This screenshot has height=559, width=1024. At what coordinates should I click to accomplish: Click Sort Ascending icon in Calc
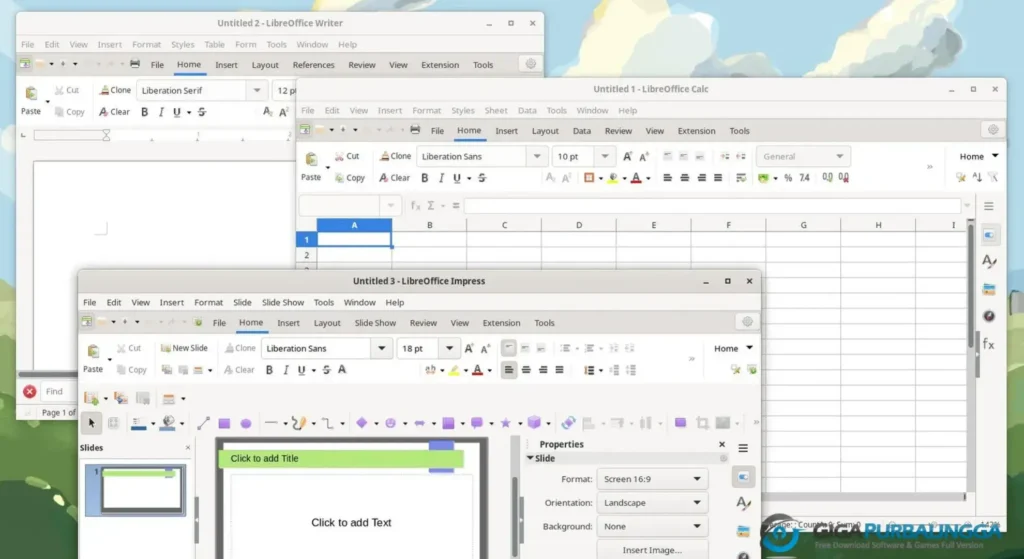point(977,178)
